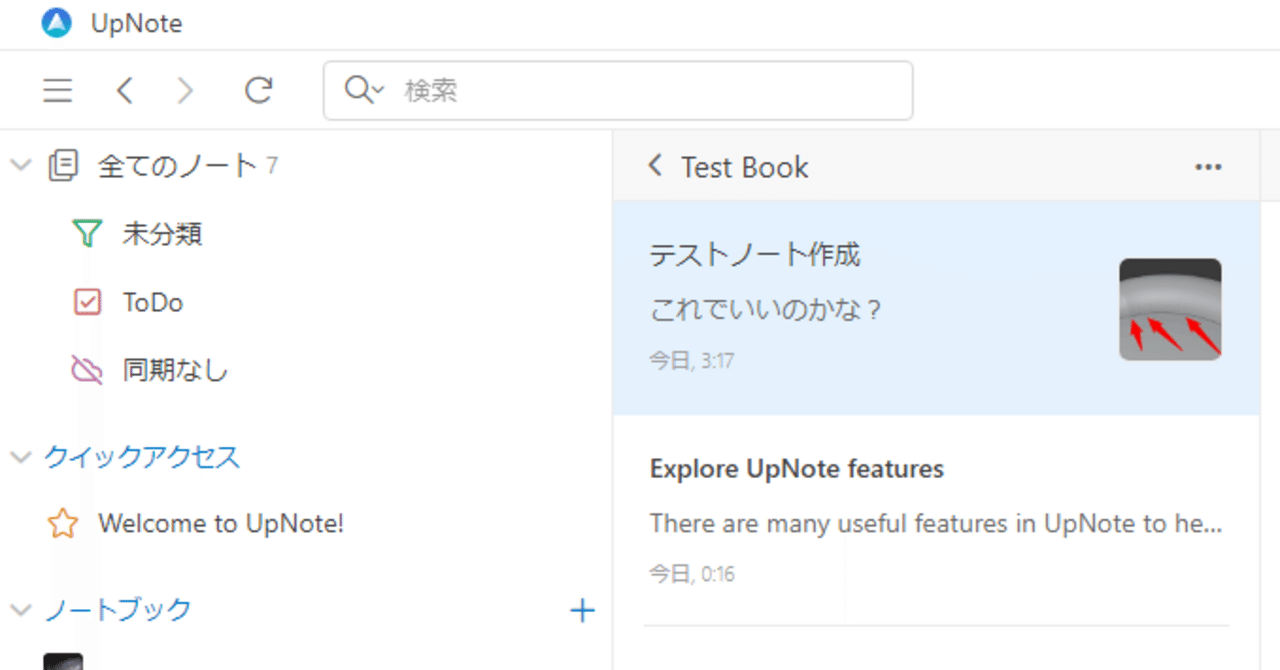Click the star icon beside Welcome to UpNote!
Image resolution: width=1280 pixels, height=670 pixels.
point(62,523)
